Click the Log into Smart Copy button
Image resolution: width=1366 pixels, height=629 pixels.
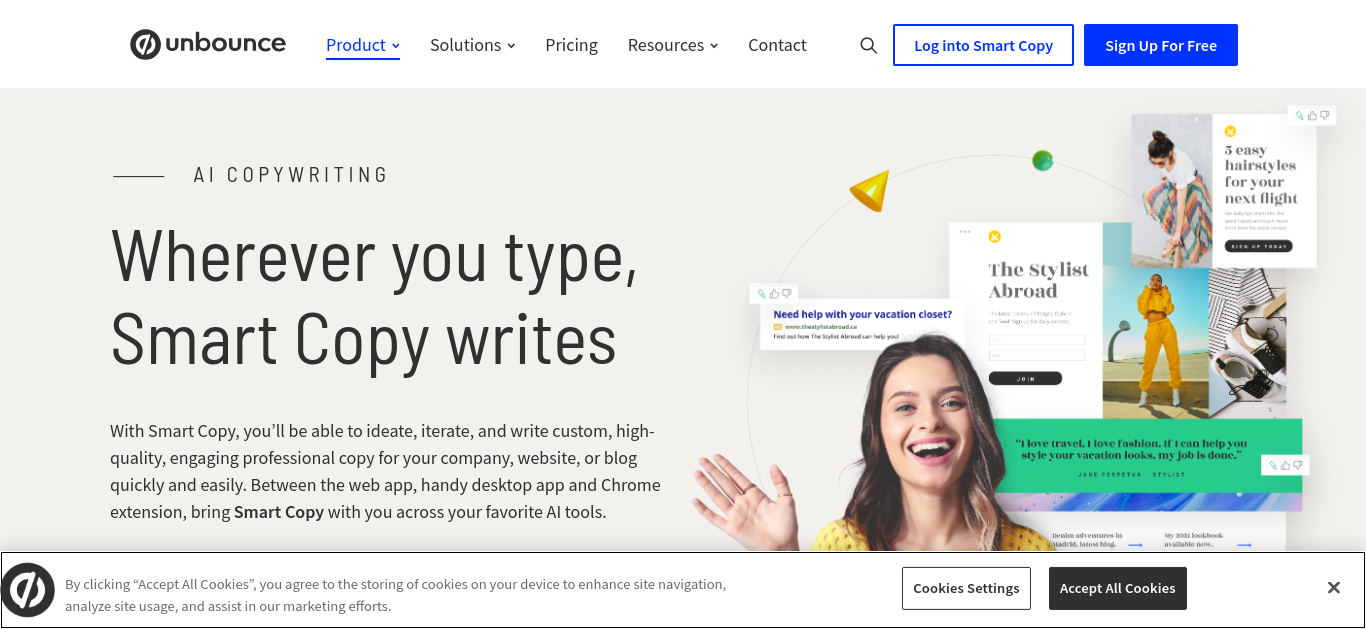point(983,45)
